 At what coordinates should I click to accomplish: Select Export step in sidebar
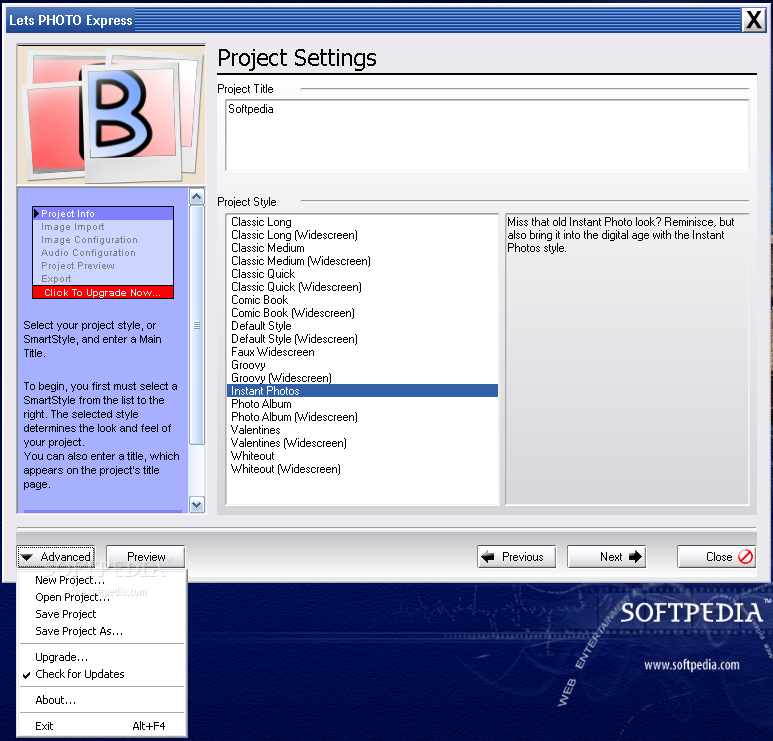coord(103,279)
